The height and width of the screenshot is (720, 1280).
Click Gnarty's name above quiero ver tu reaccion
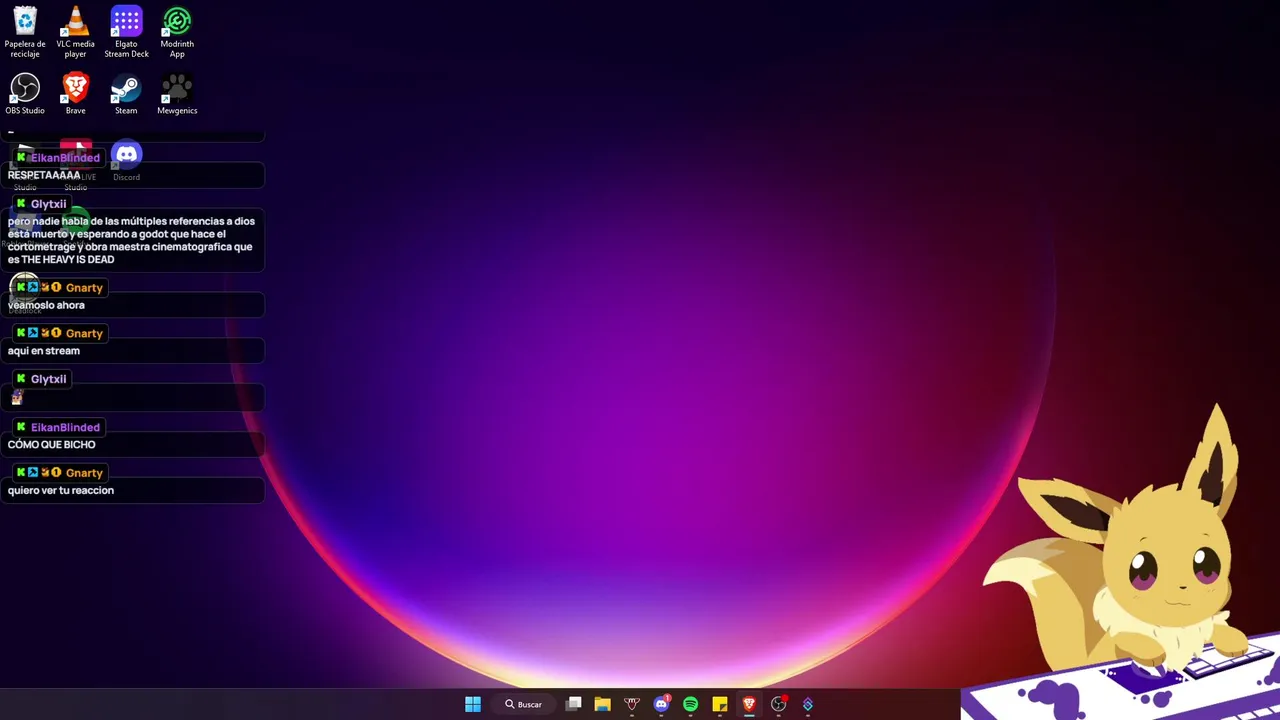[x=84, y=473]
